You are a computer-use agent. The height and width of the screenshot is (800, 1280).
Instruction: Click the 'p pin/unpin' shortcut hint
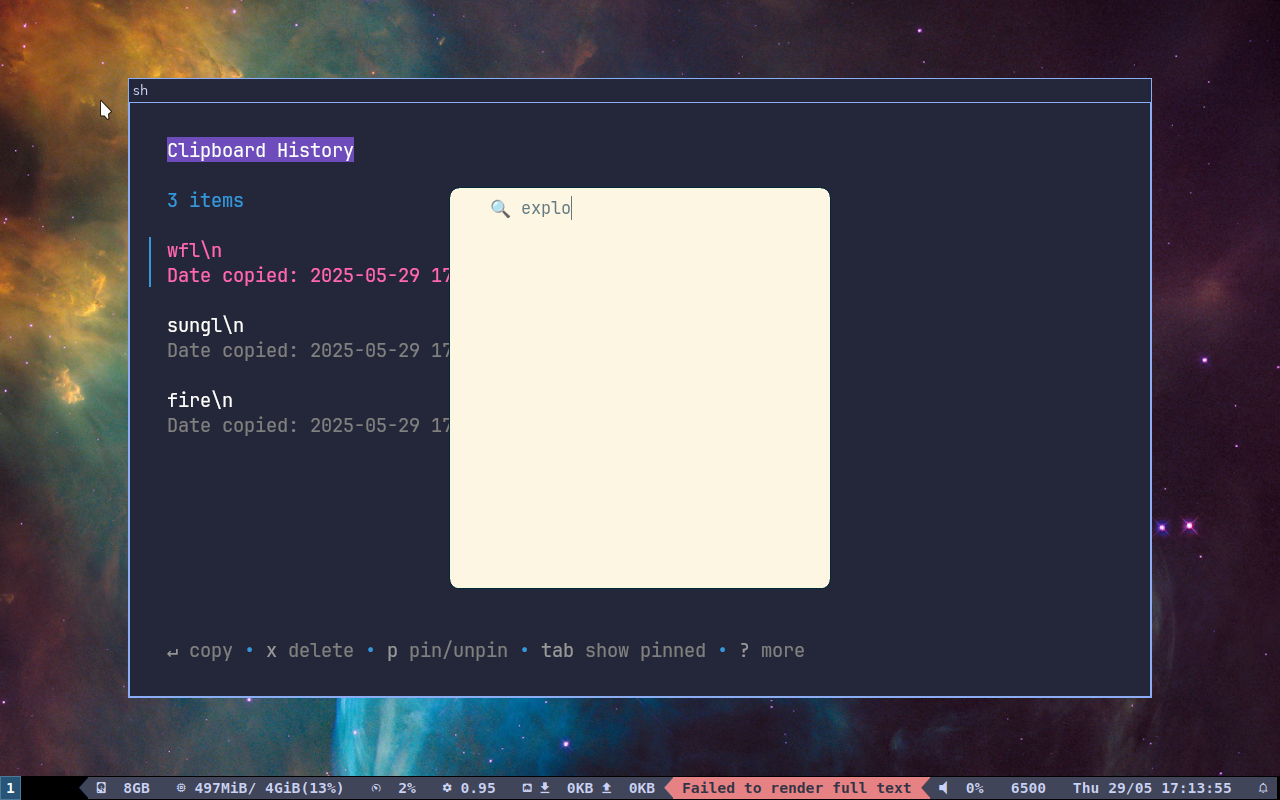[447, 651]
